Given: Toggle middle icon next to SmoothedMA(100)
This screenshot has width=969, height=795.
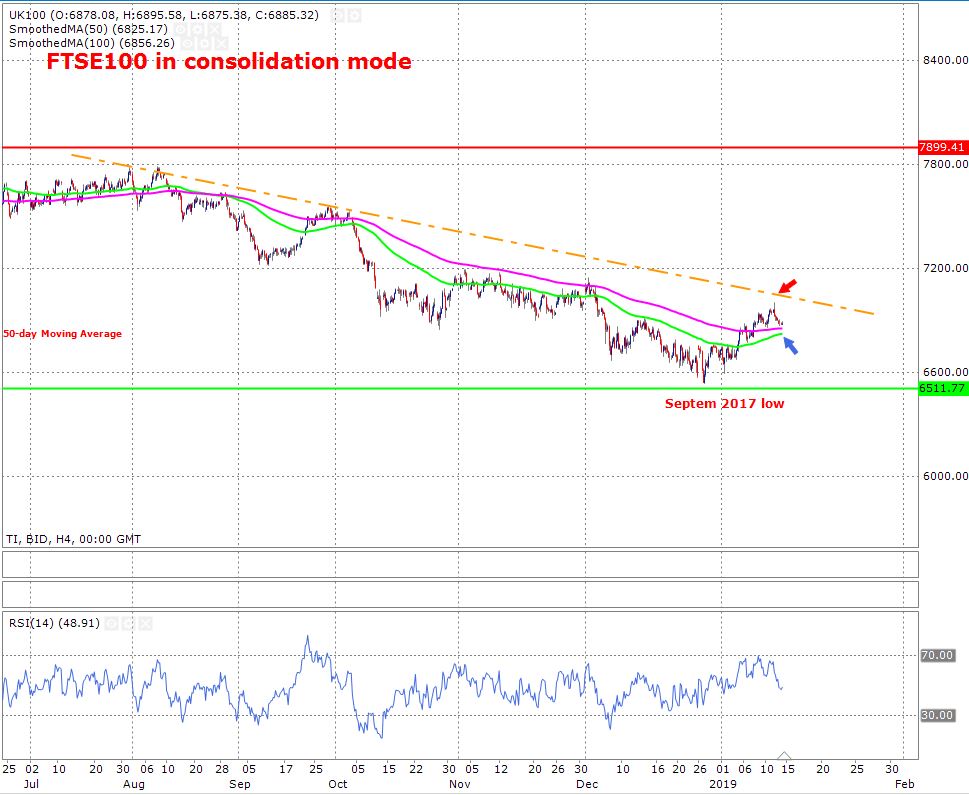Looking at the screenshot, I should point(208,44).
